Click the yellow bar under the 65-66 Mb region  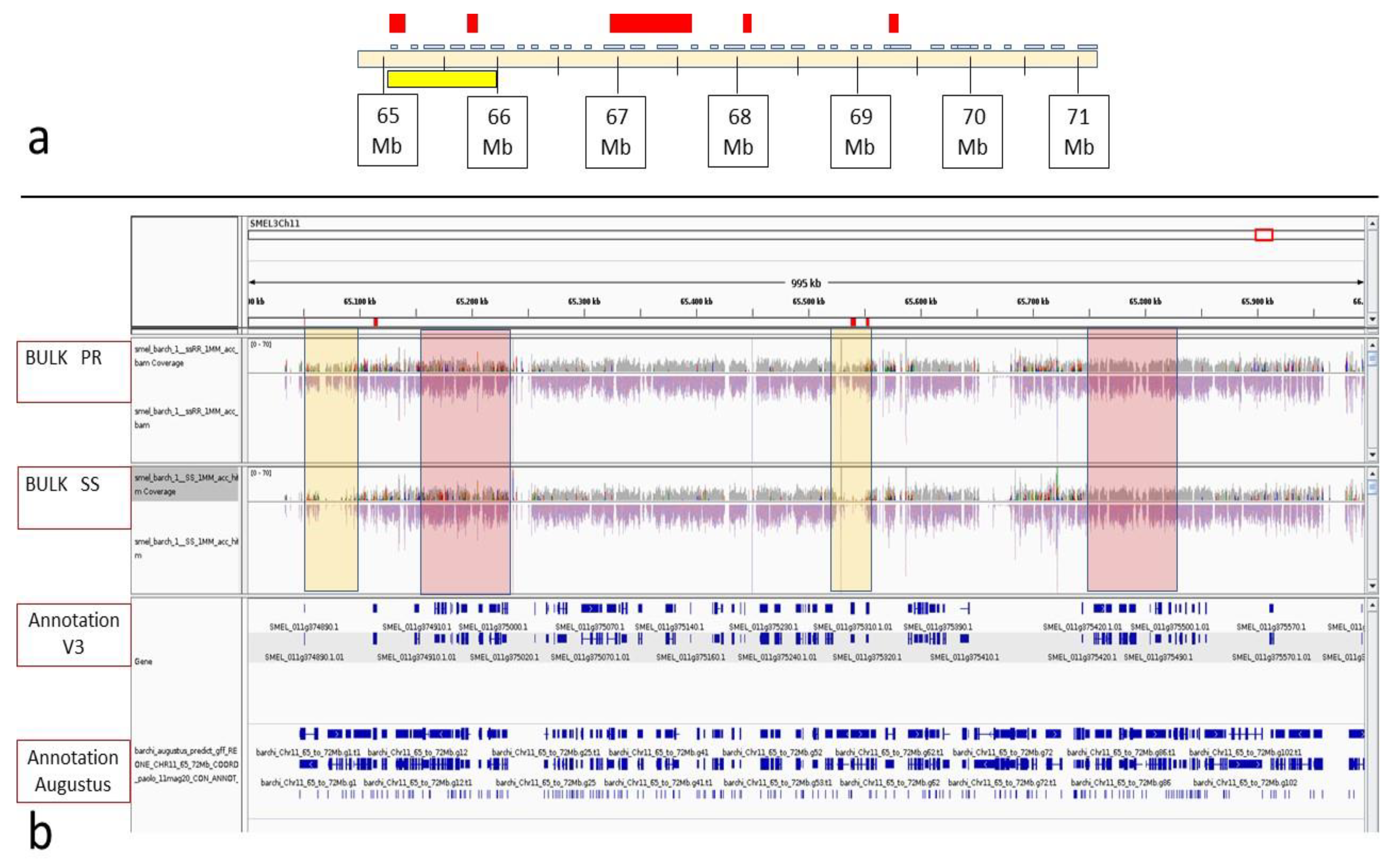[442, 79]
